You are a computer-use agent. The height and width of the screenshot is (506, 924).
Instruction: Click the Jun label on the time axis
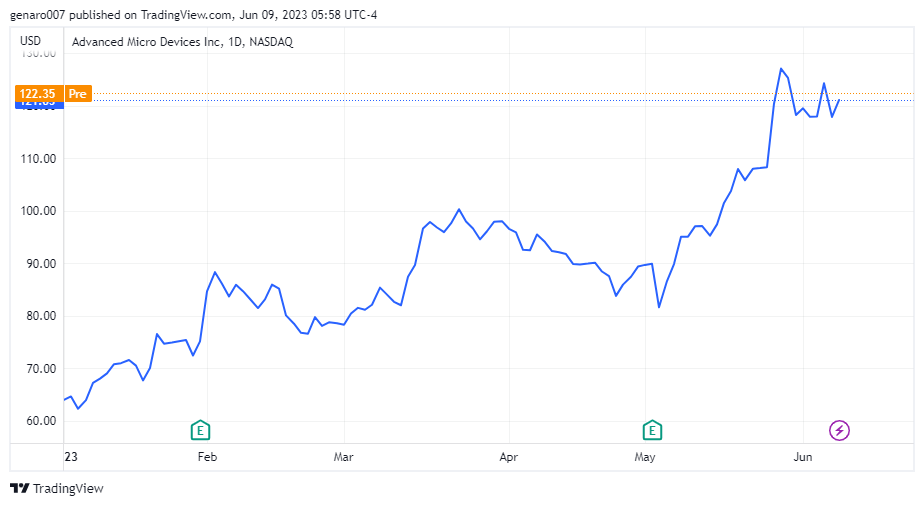coord(803,457)
